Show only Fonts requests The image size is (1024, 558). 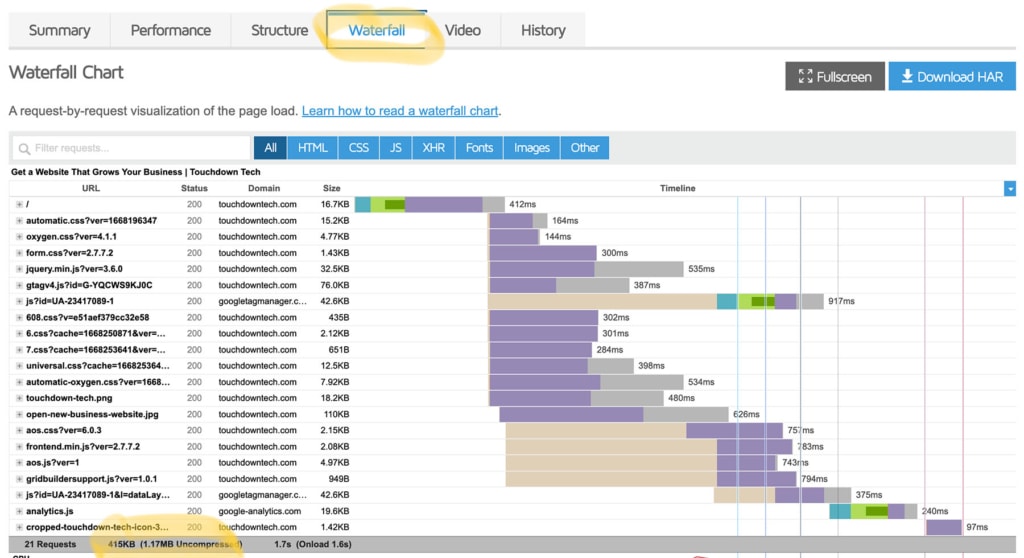click(x=479, y=148)
